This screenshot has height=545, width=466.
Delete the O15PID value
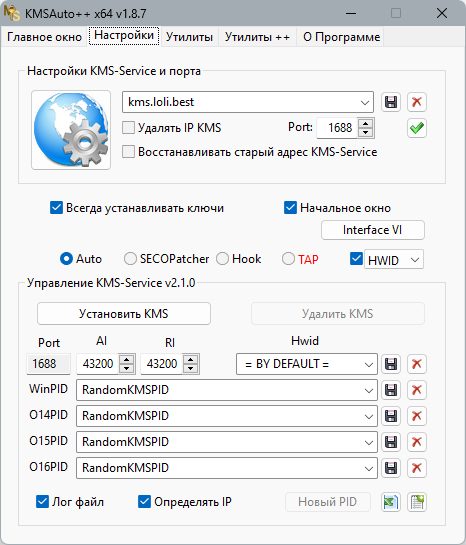pos(417,442)
